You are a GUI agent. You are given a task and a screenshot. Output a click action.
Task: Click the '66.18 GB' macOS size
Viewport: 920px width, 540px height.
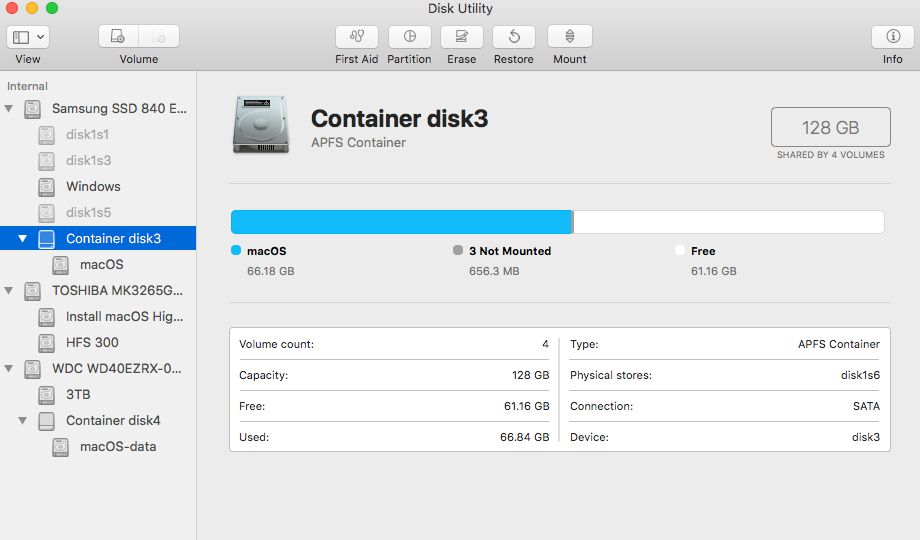click(270, 271)
